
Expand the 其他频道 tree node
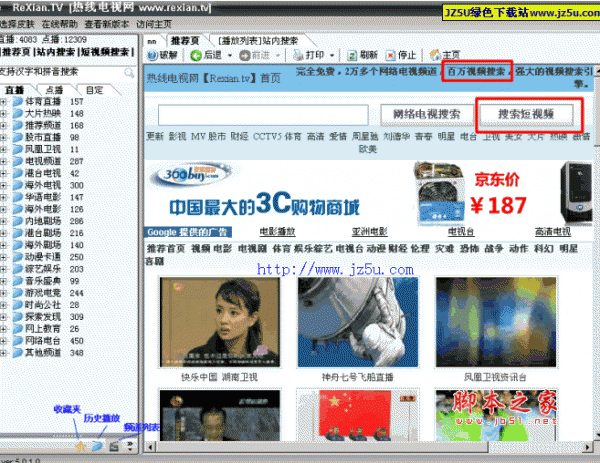pos(3,353)
